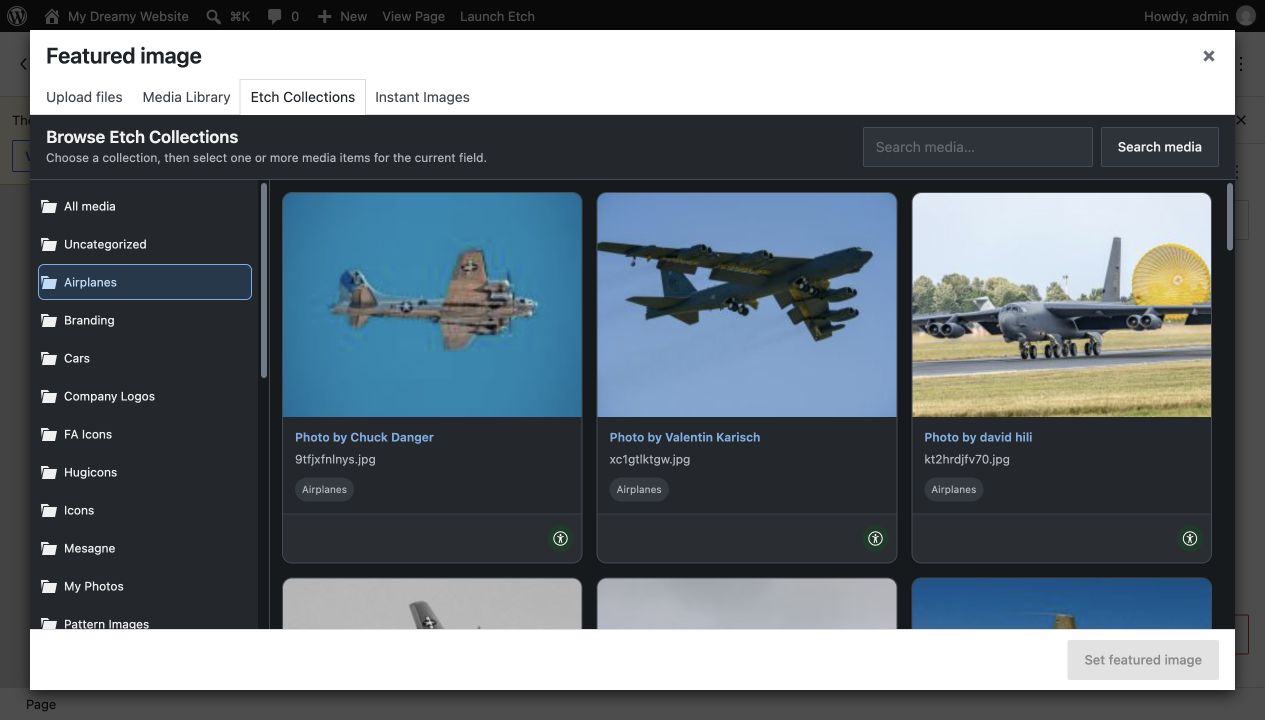Click accessibility icon on Valentin Karisch card

[x=875, y=539]
